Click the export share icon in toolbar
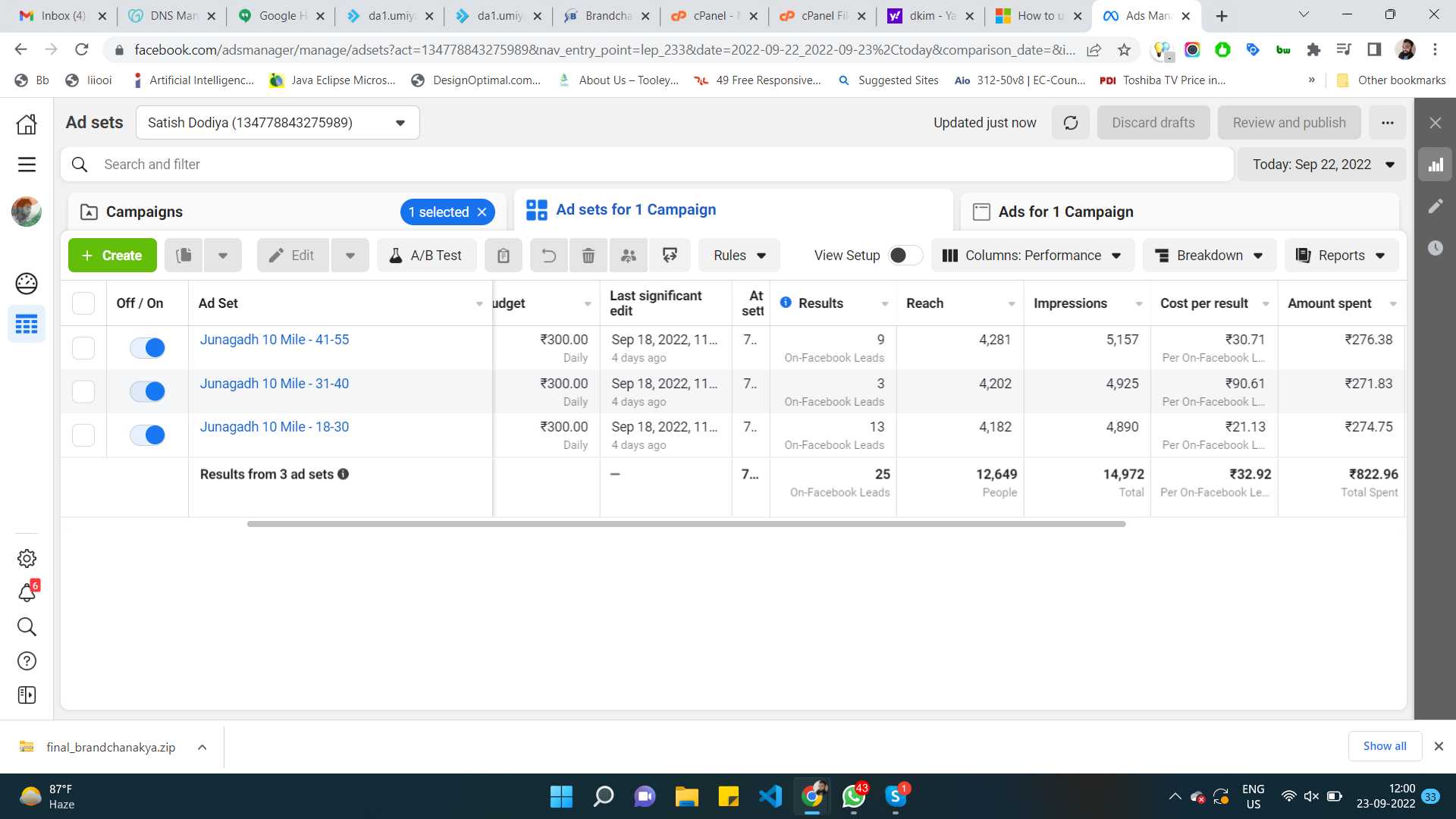This screenshot has width=1456, height=819. (x=670, y=256)
